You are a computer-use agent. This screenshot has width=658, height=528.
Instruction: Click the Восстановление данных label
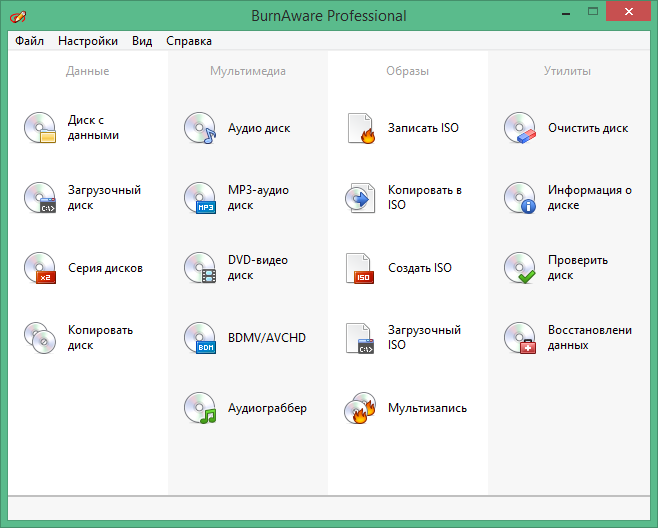click(x=590, y=338)
